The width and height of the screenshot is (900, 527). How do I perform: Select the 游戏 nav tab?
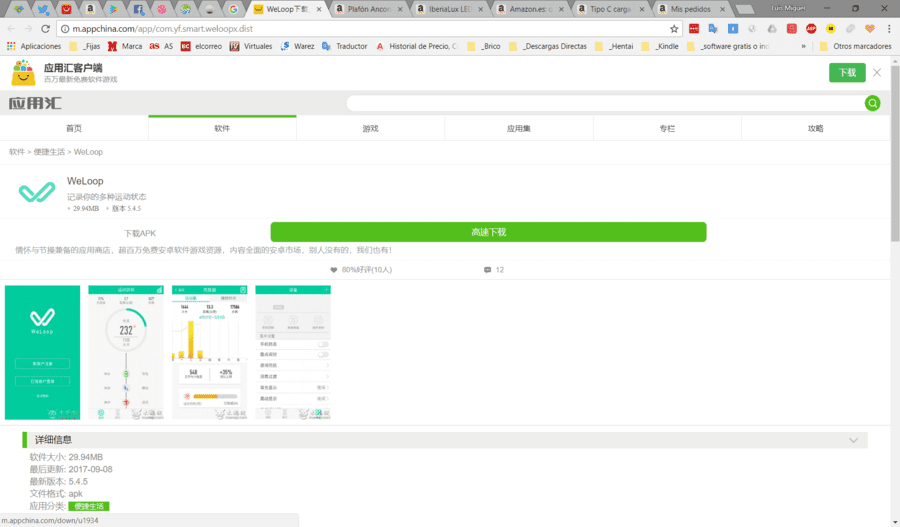[x=370, y=128]
